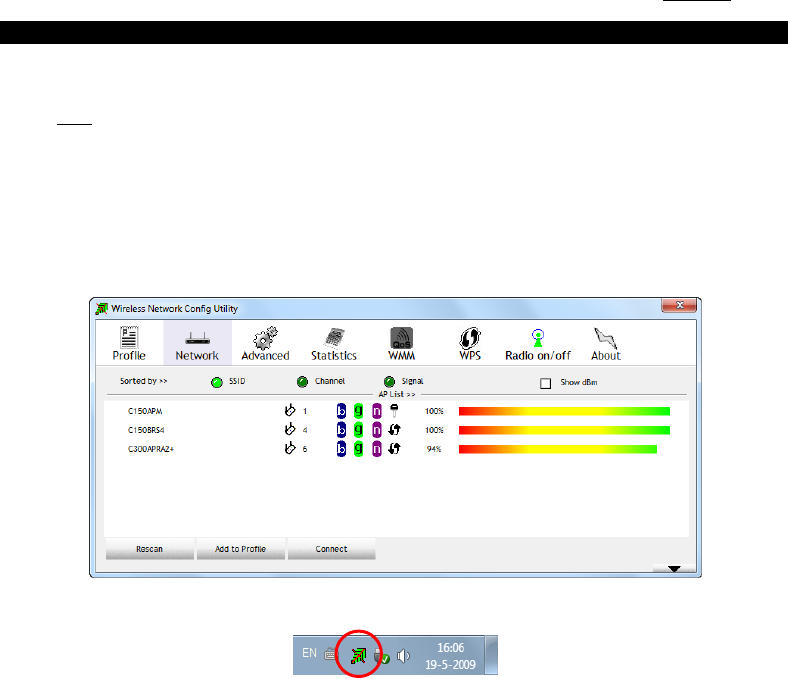The image size is (788, 679).
Task: Click WPS icon for C150BRS4
Action: 395,430
